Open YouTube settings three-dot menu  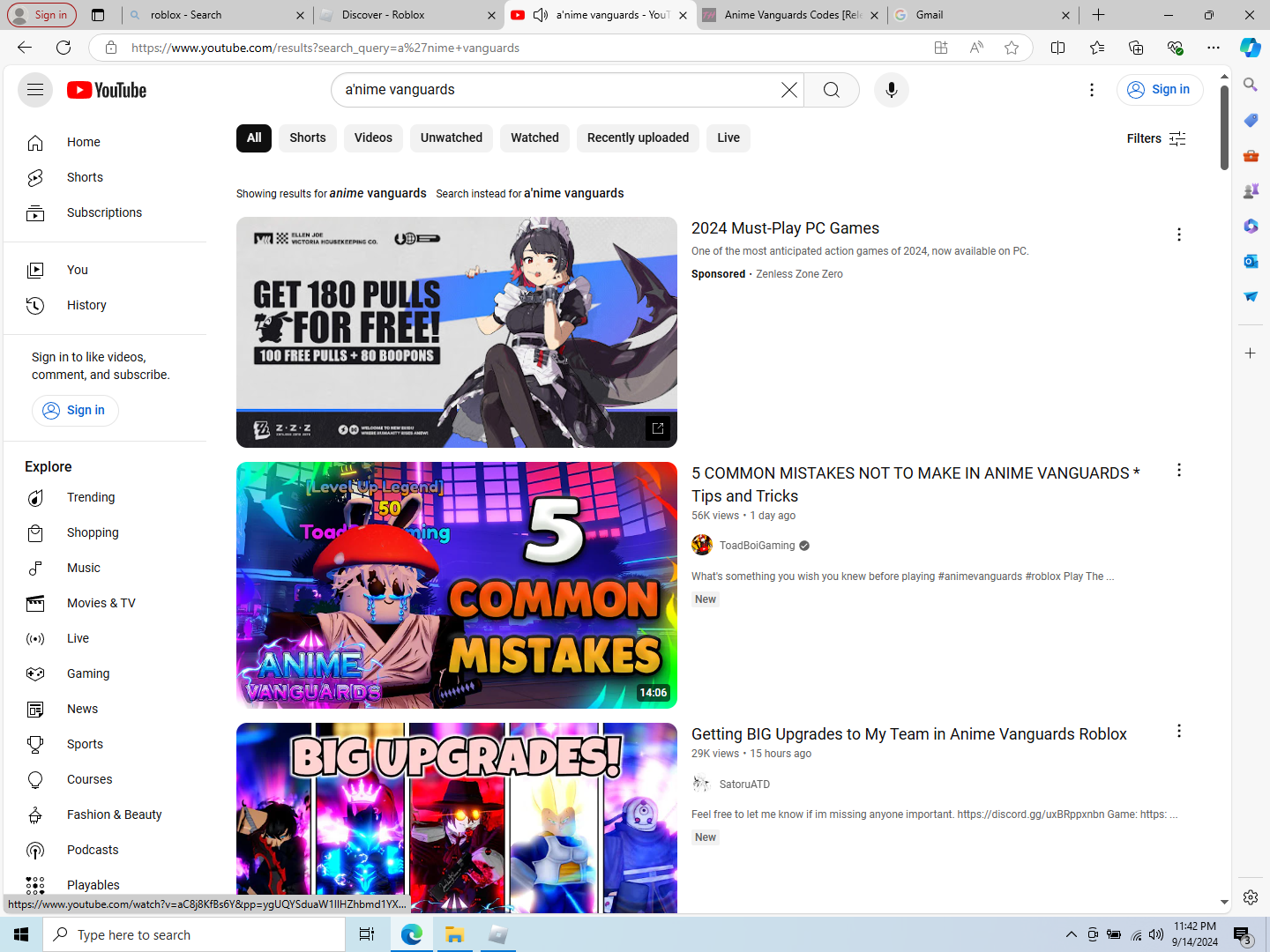pyautogui.click(x=1092, y=90)
